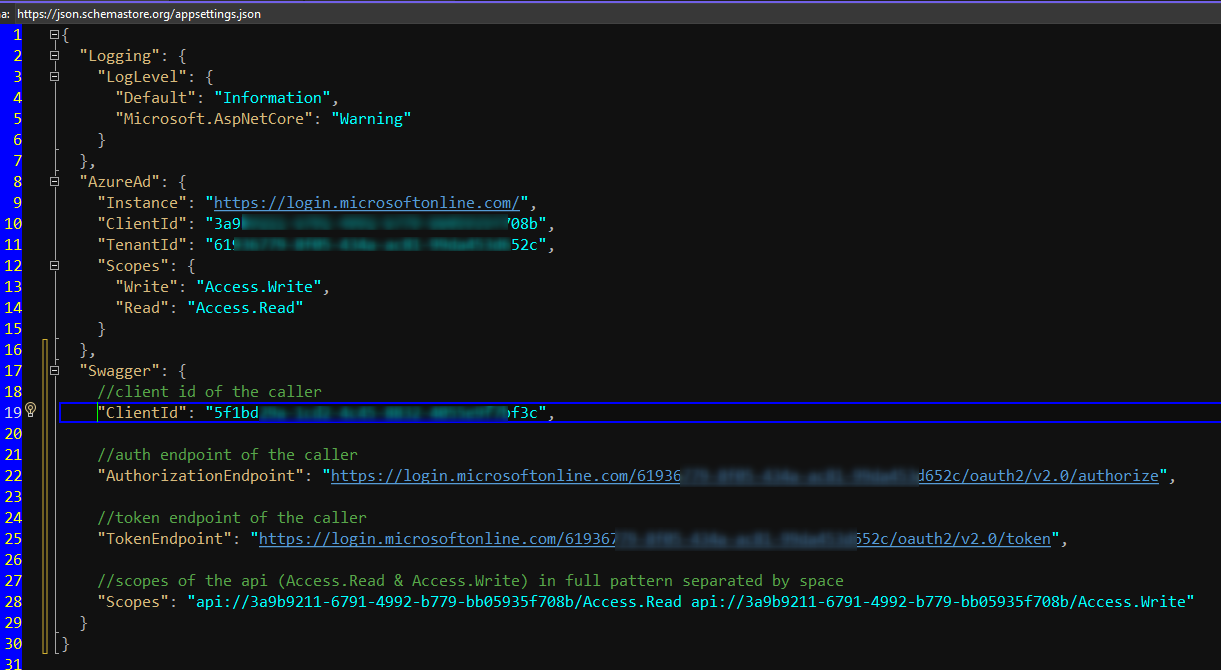Image resolution: width=1221 pixels, height=670 pixels.
Task: Collapse the "Logging" section
Action: point(55,56)
